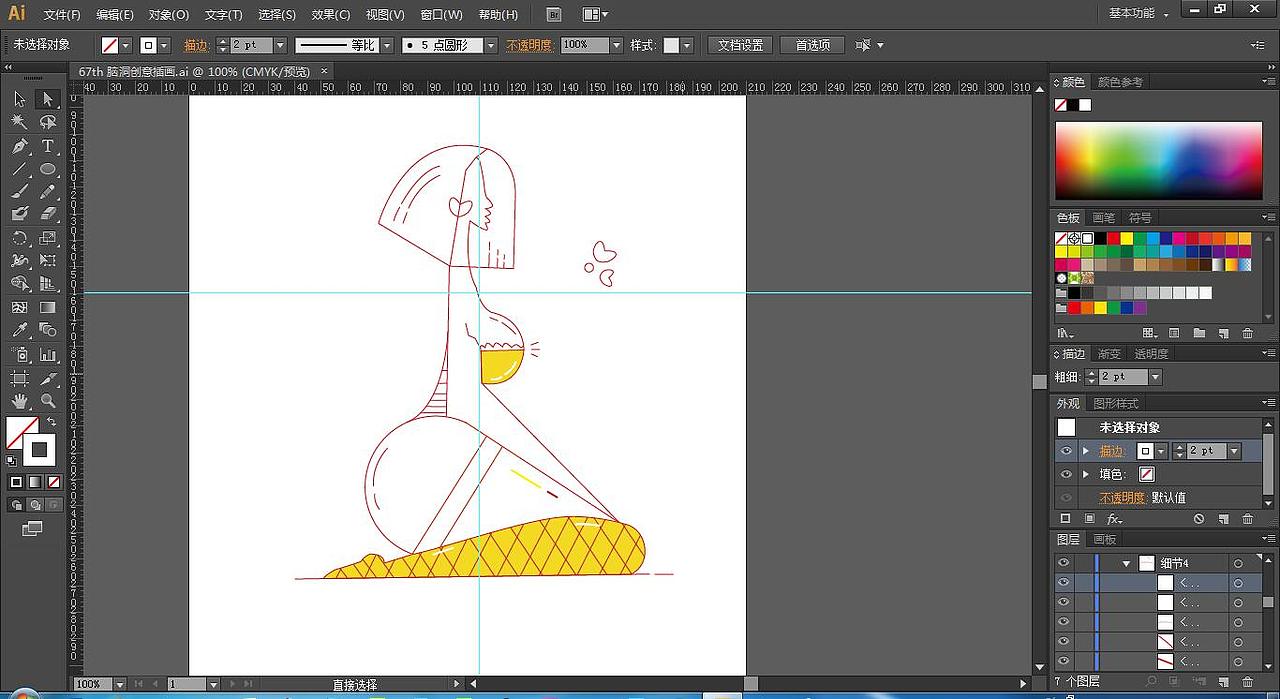Click 描边 link in control bar
1280x699 pixels.
point(197,45)
